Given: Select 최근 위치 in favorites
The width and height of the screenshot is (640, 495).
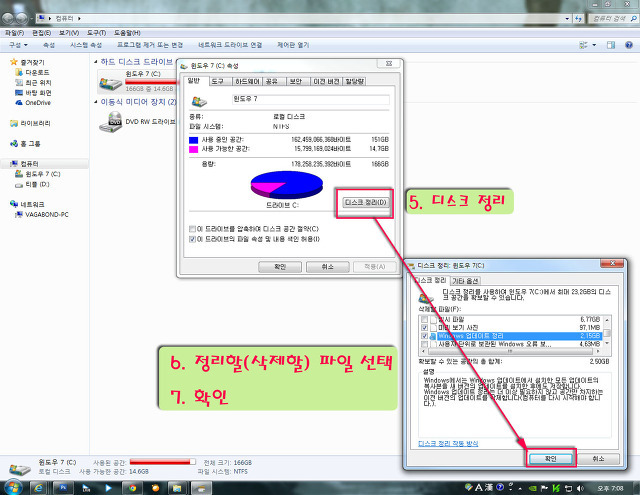Looking at the screenshot, I should pos(33,82).
